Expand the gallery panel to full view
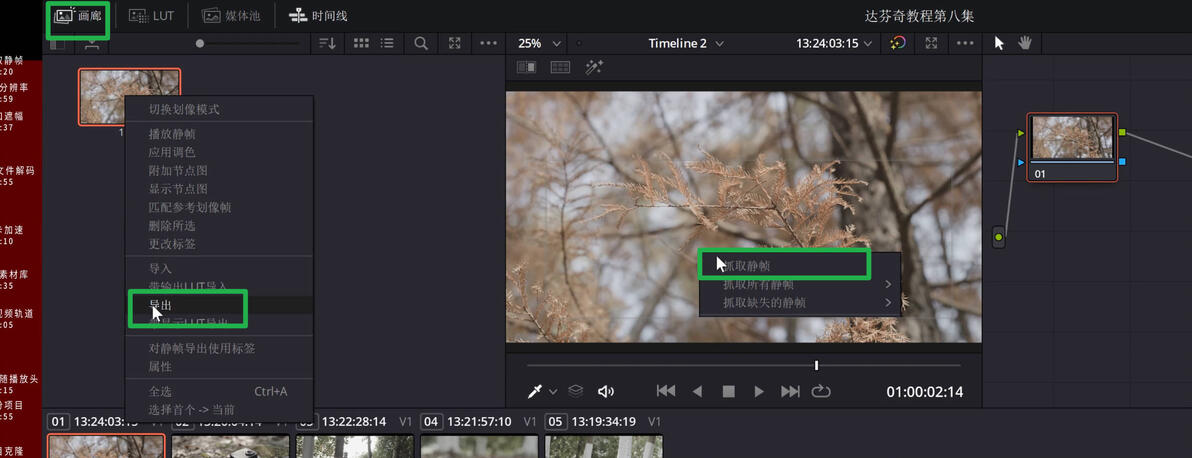 tap(455, 43)
